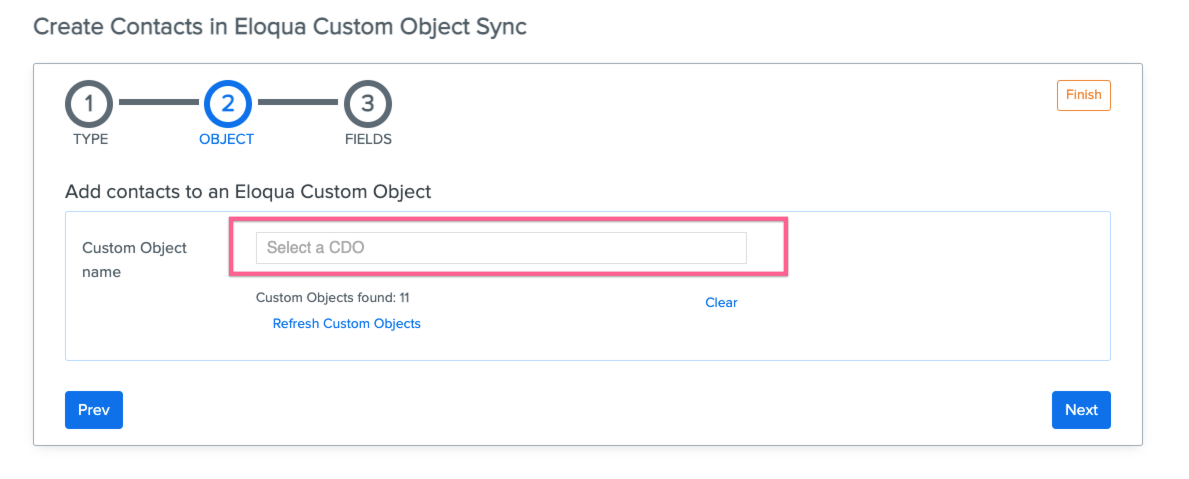Refresh Custom Objects list
The width and height of the screenshot is (1189, 479).
(x=347, y=324)
